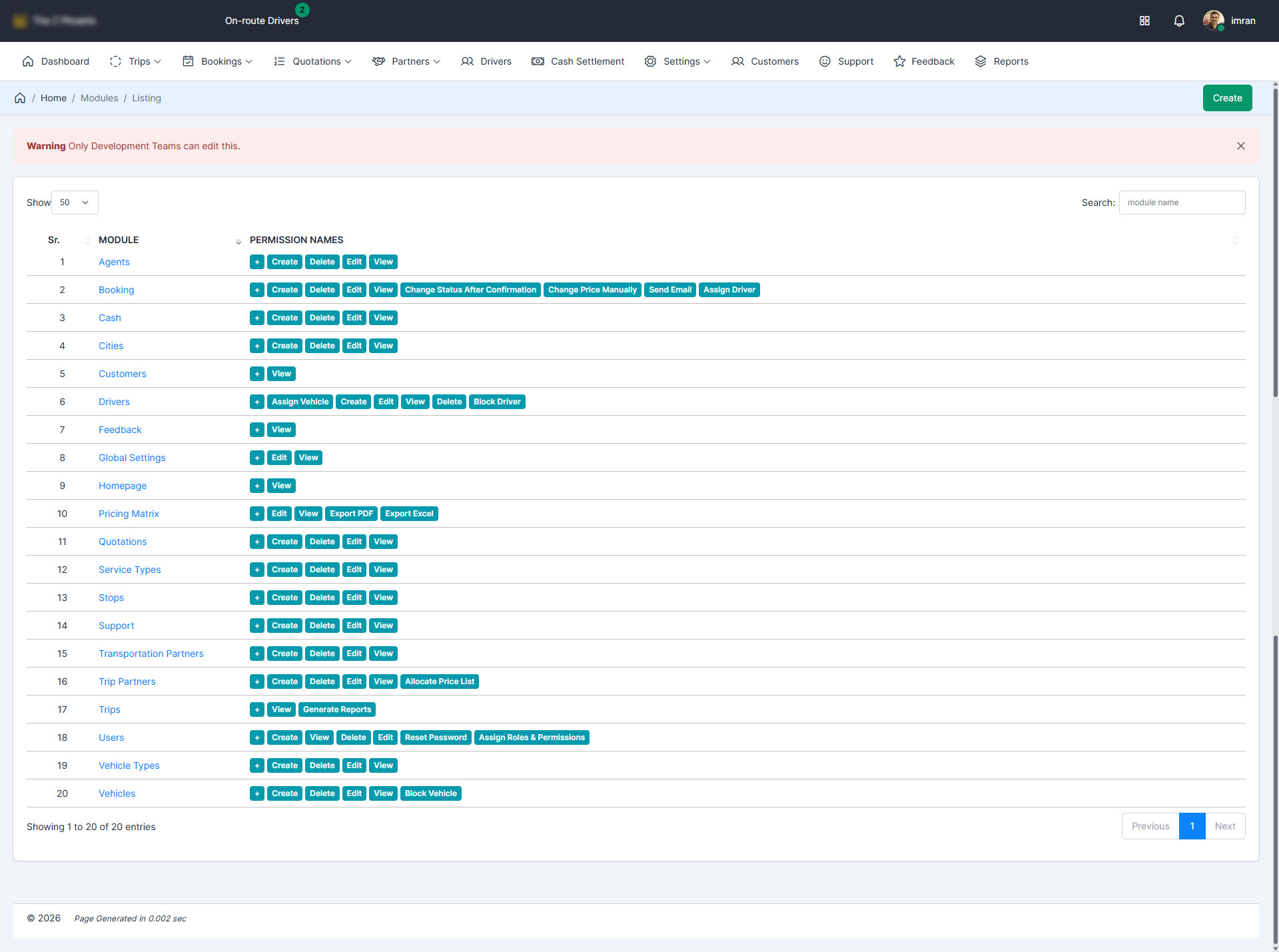Click the plus icon in Drivers row
Image resolution: width=1279 pixels, height=952 pixels.
tap(256, 402)
